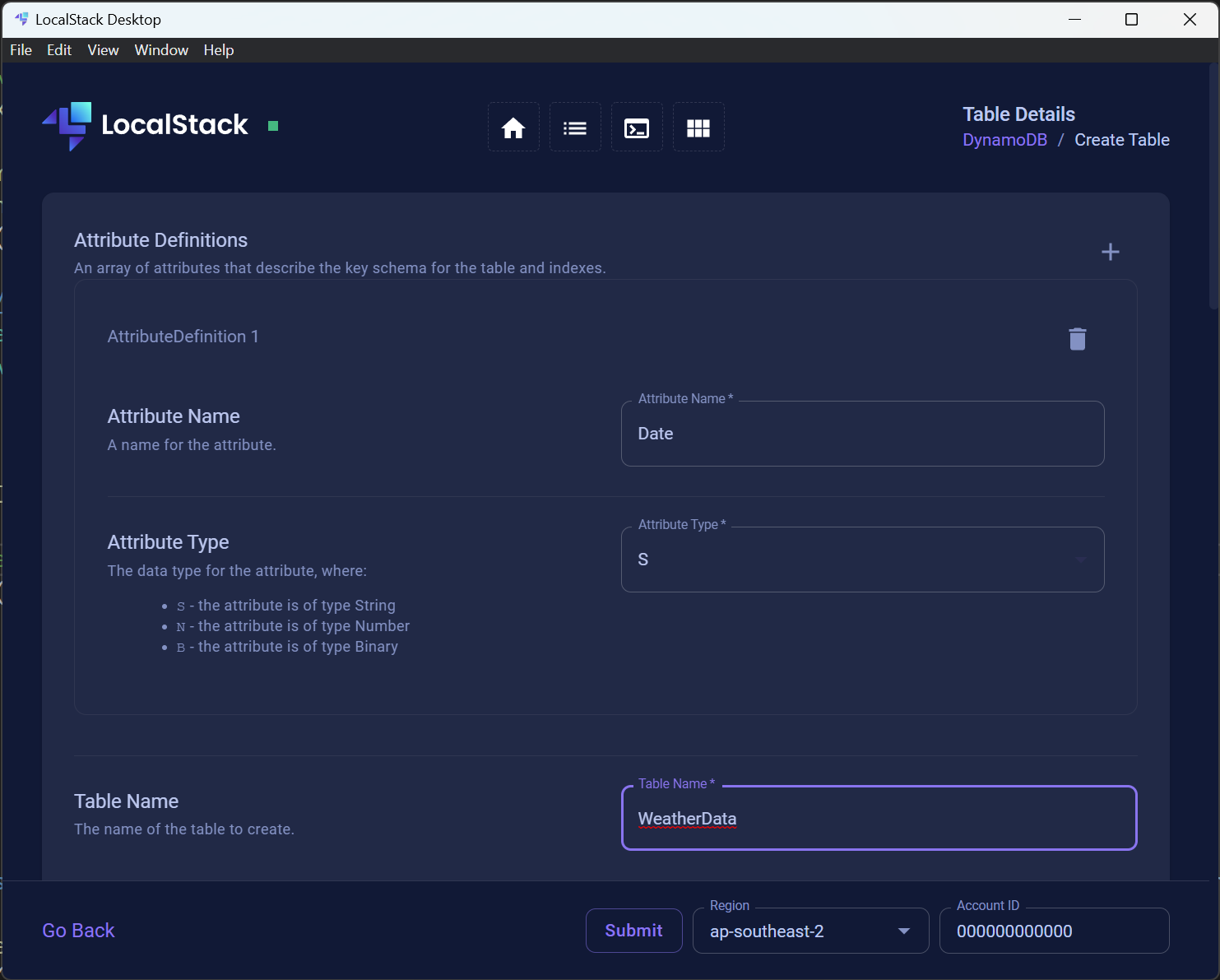
Task: Open the Help menu
Action: pos(219,50)
